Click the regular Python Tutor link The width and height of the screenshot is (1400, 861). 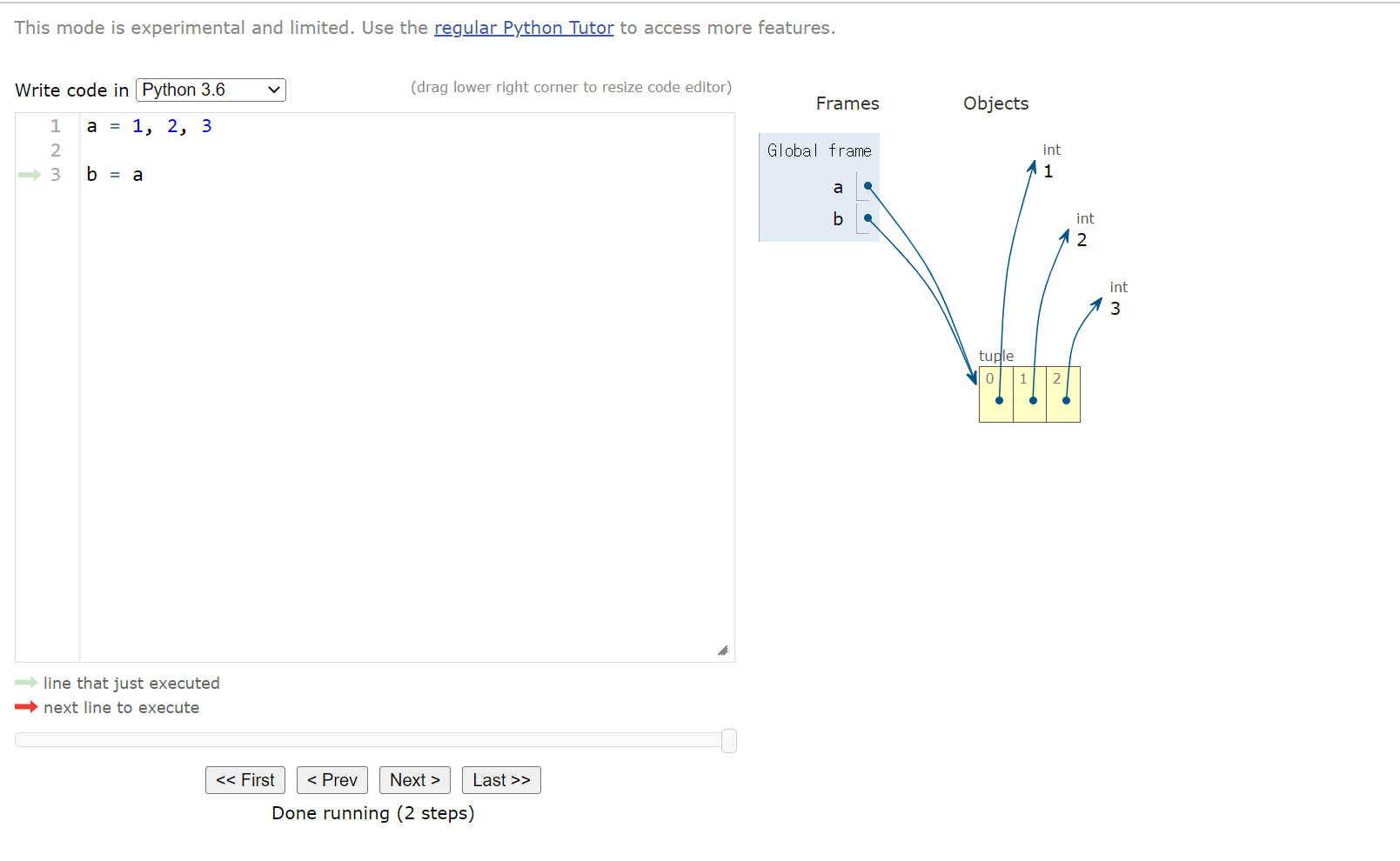[x=524, y=28]
